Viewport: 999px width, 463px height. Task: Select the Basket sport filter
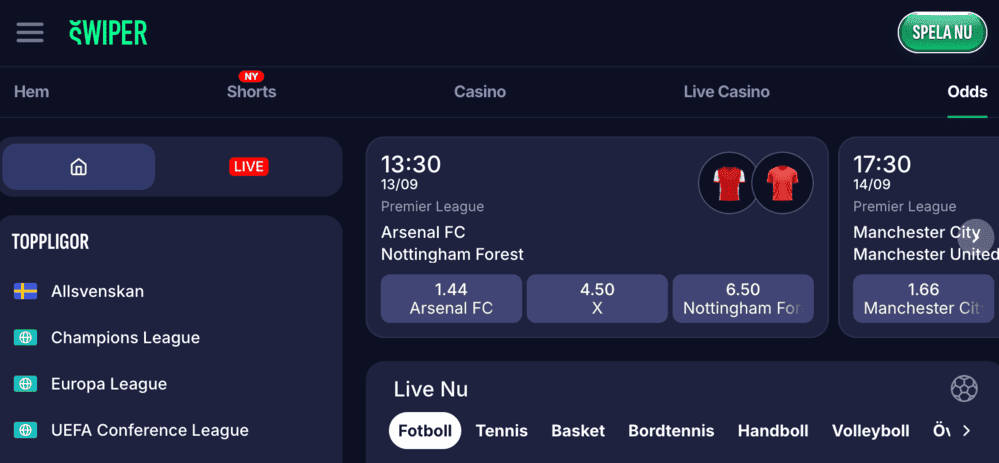coord(578,431)
